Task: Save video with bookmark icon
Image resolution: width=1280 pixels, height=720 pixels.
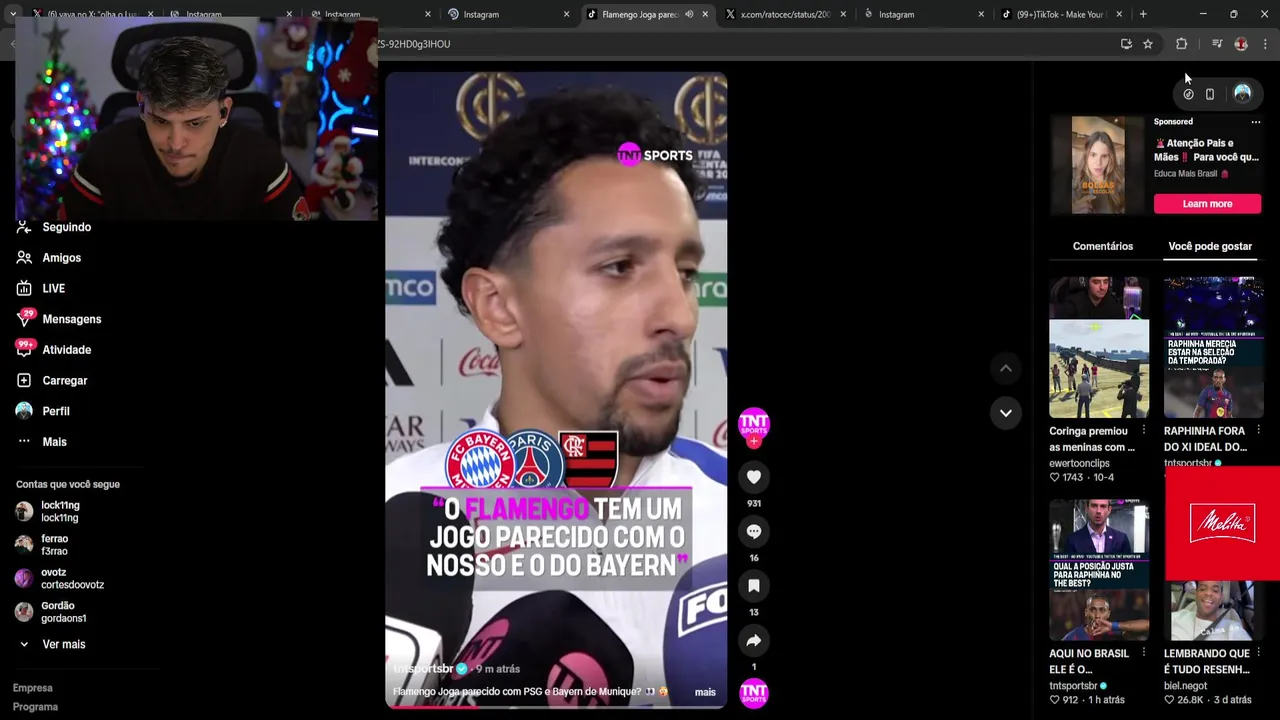Action: coord(754,586)
